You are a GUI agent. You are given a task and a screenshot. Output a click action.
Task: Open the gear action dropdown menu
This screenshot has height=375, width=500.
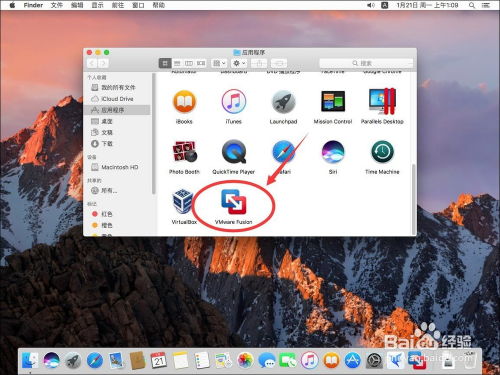[x=239, y=63]
